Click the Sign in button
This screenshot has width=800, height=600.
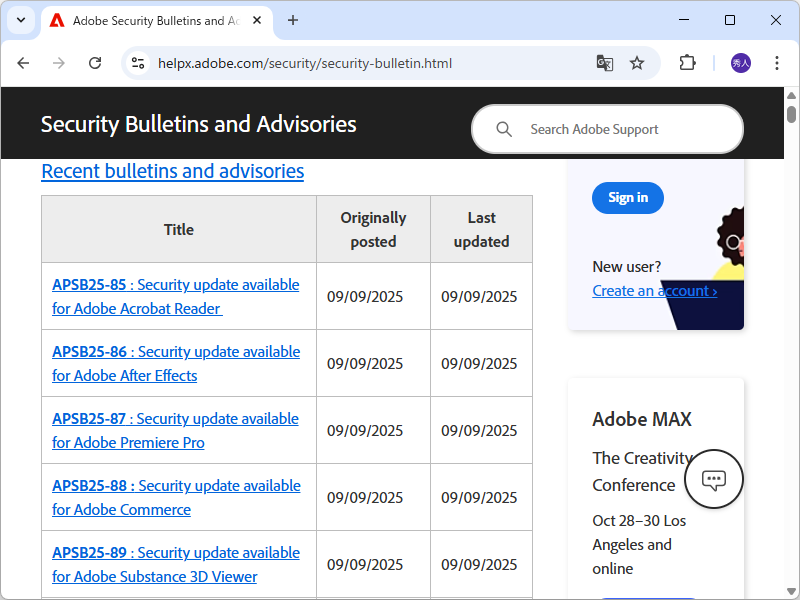pyautogui.click(x=628, y=198)
